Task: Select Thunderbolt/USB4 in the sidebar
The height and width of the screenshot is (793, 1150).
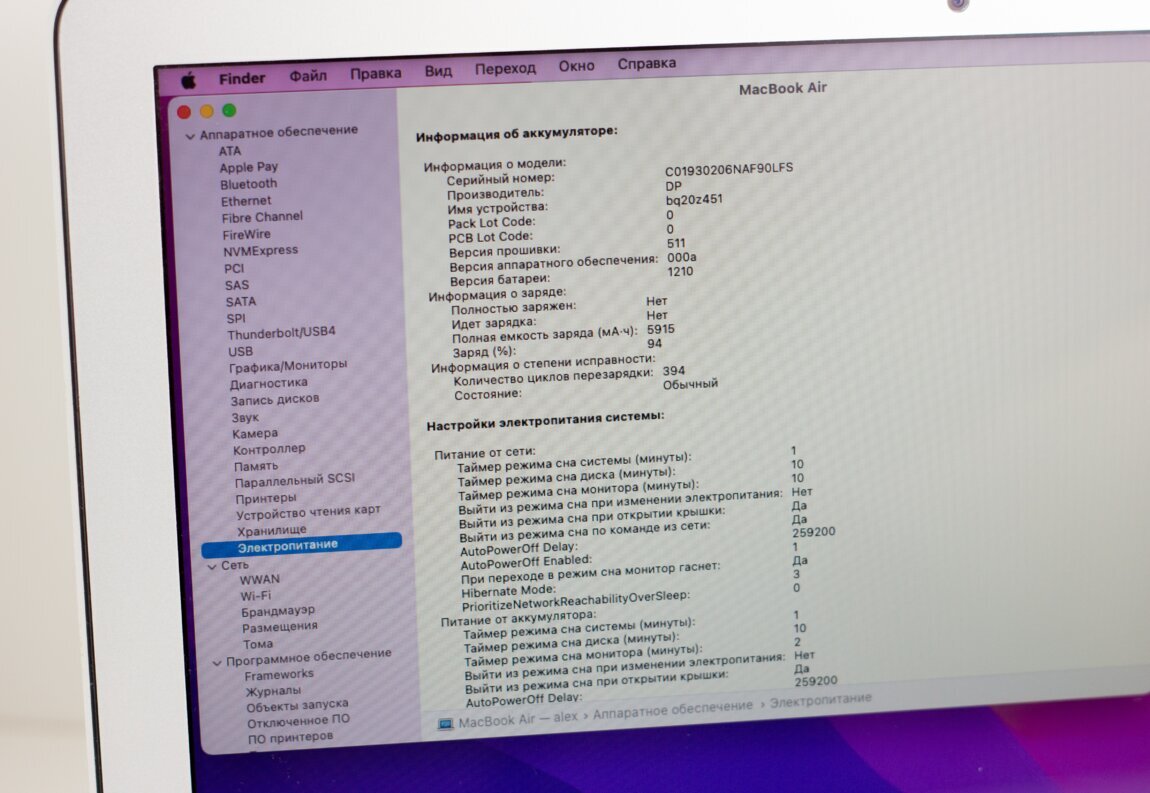Action: [281, 334]
